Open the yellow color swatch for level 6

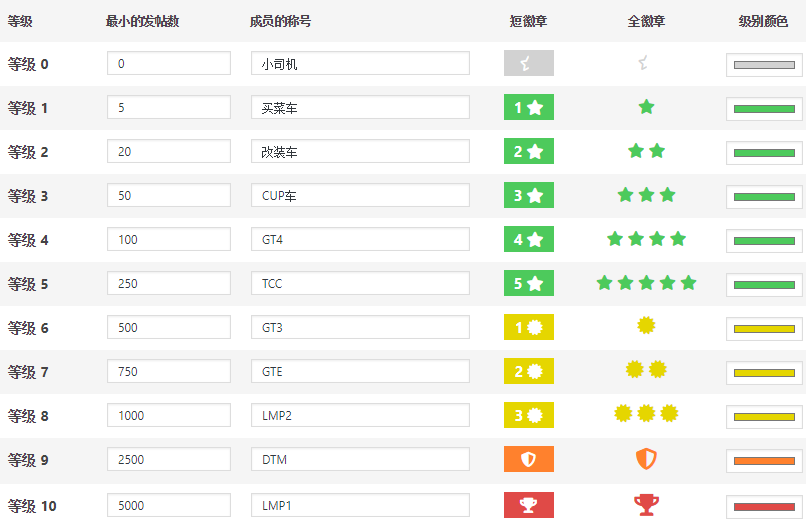(x=764, y=329)
